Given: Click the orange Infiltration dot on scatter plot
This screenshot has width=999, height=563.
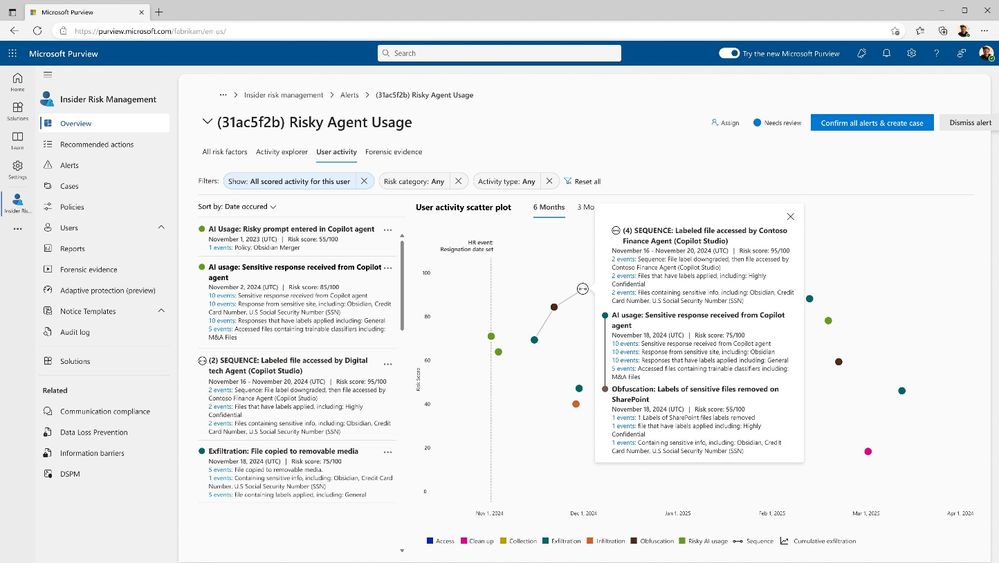Looking at the screenshot, I should [x=576, y=404].
